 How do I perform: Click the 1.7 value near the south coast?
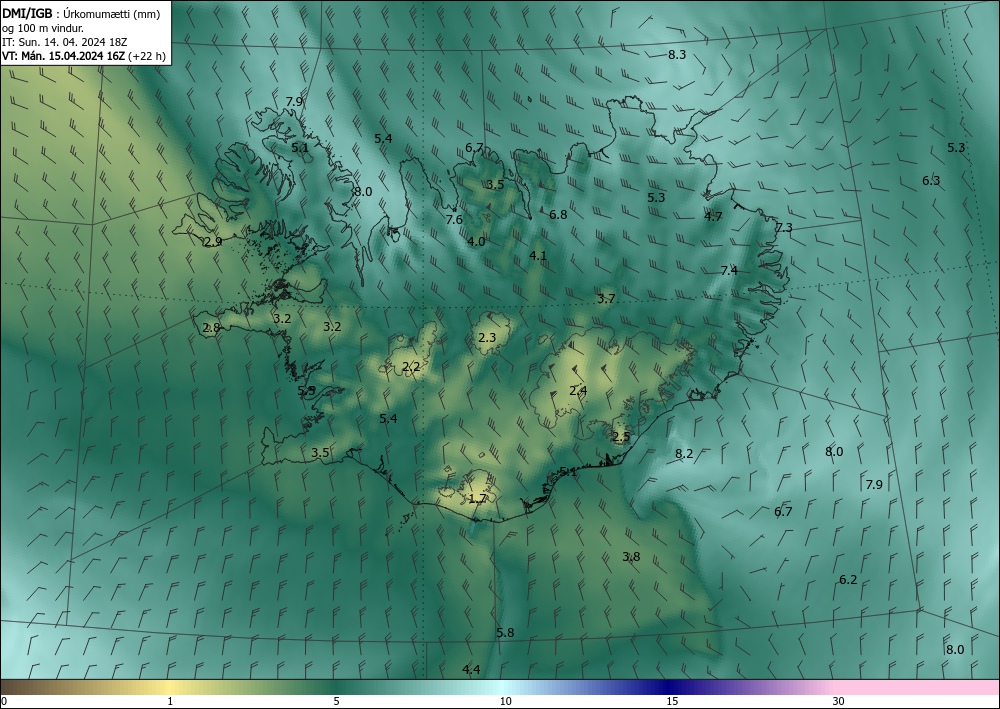[x=478, y=499]
